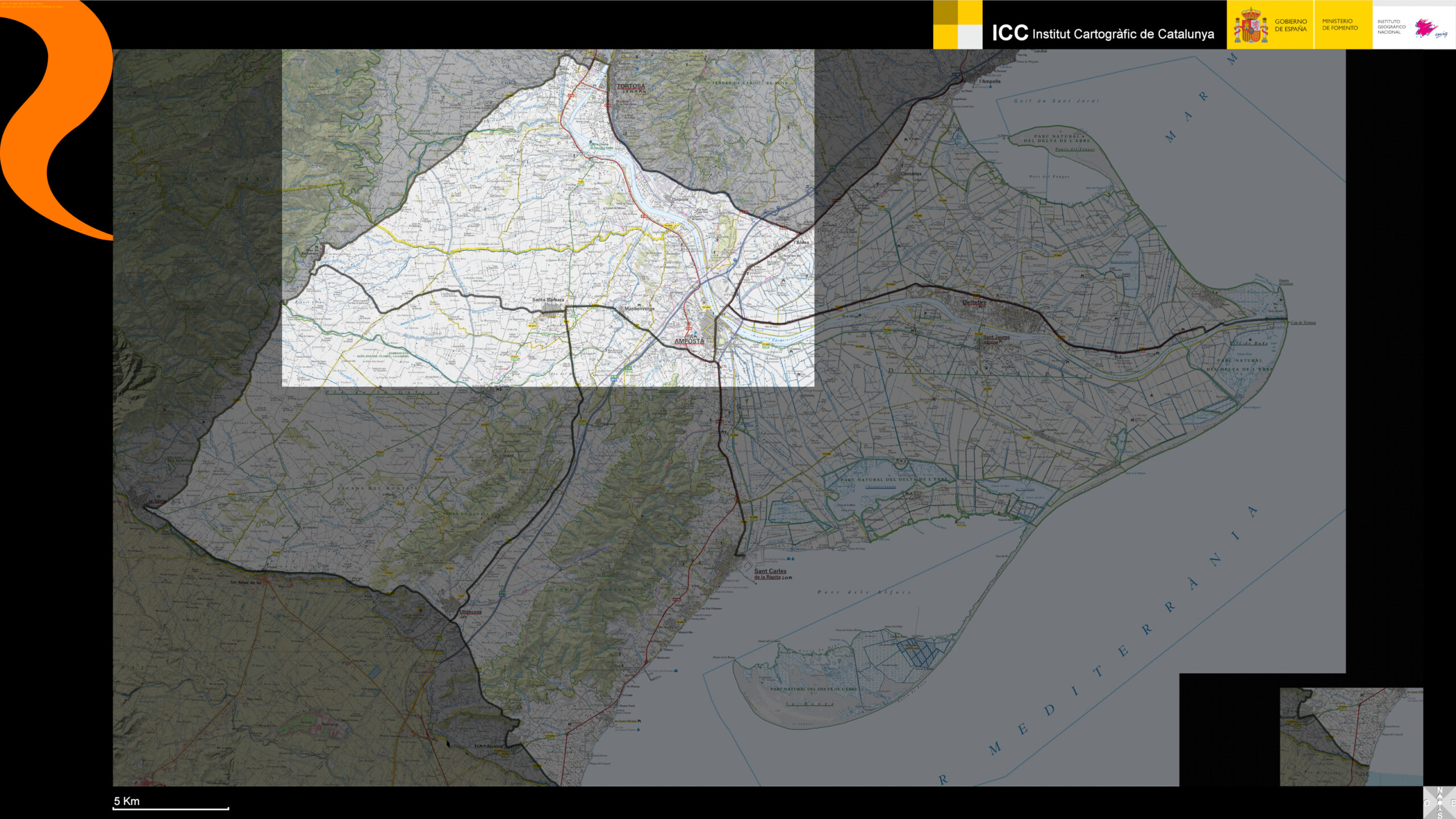The image size is (1456, 819).
Task: Click the Deltebre town label
Action: [974, 303]
